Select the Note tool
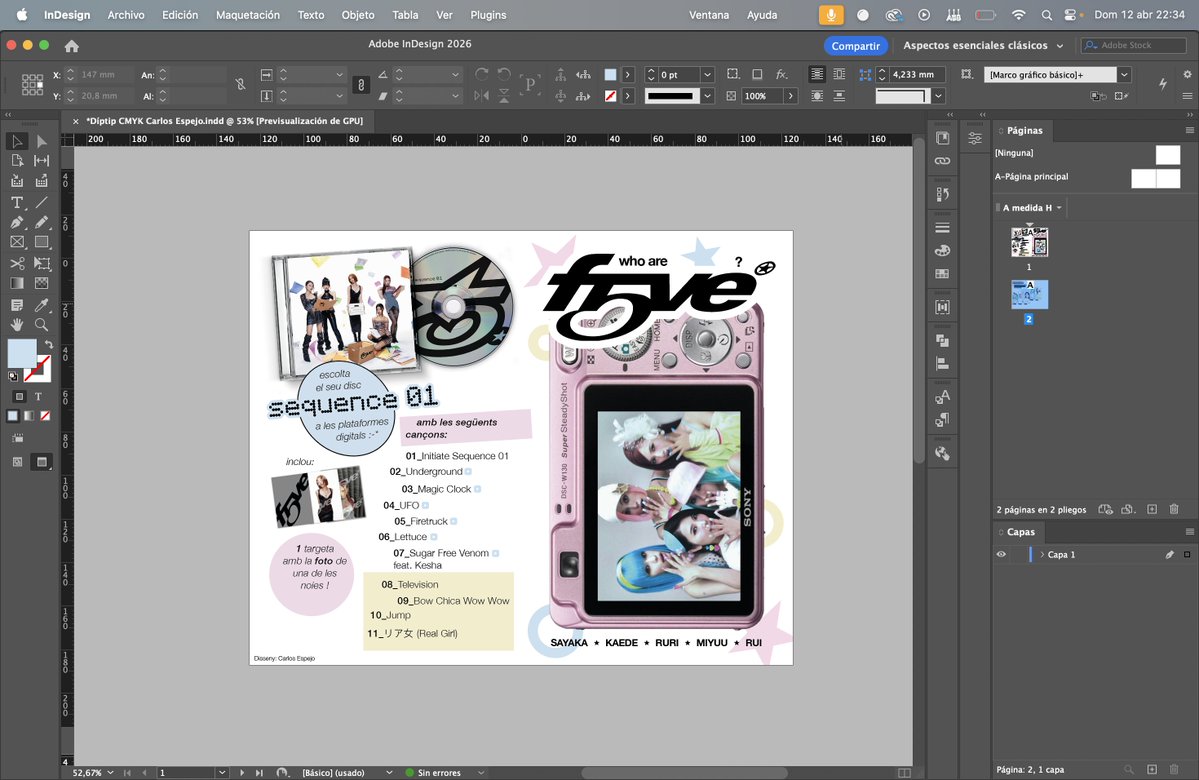 point(17,304)
